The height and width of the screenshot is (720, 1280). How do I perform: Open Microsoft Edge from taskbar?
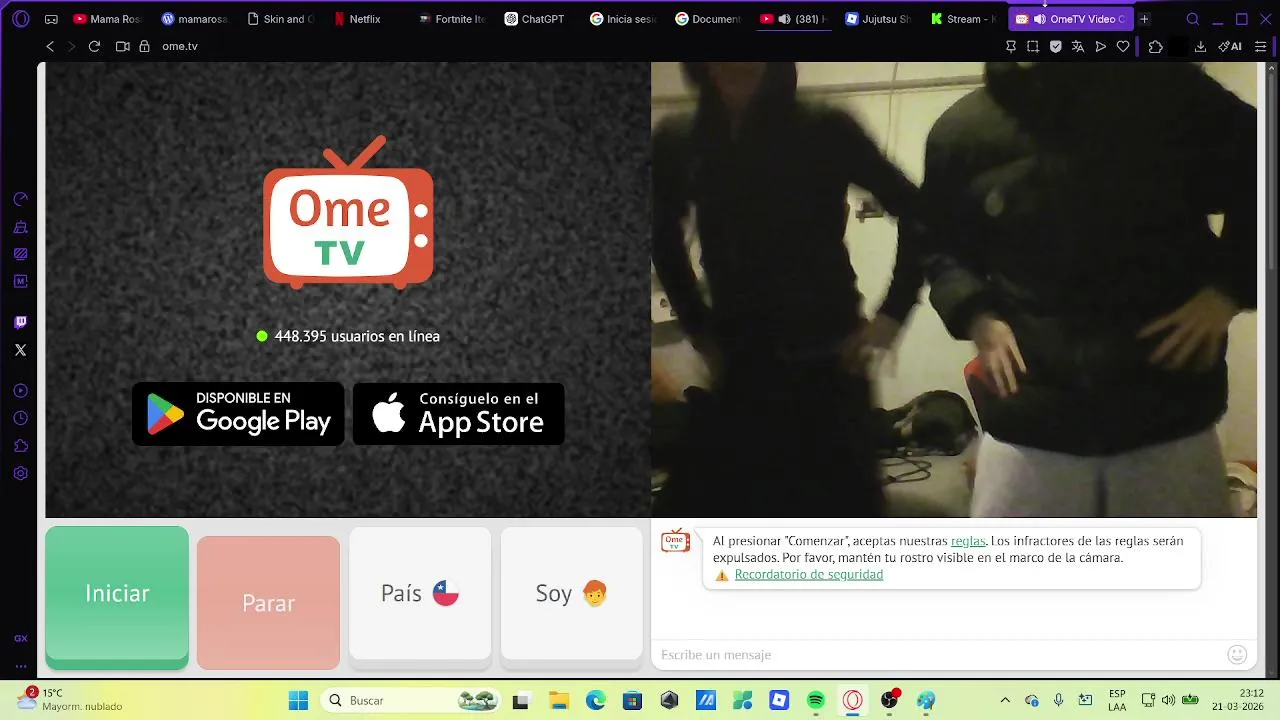point(595,700)
